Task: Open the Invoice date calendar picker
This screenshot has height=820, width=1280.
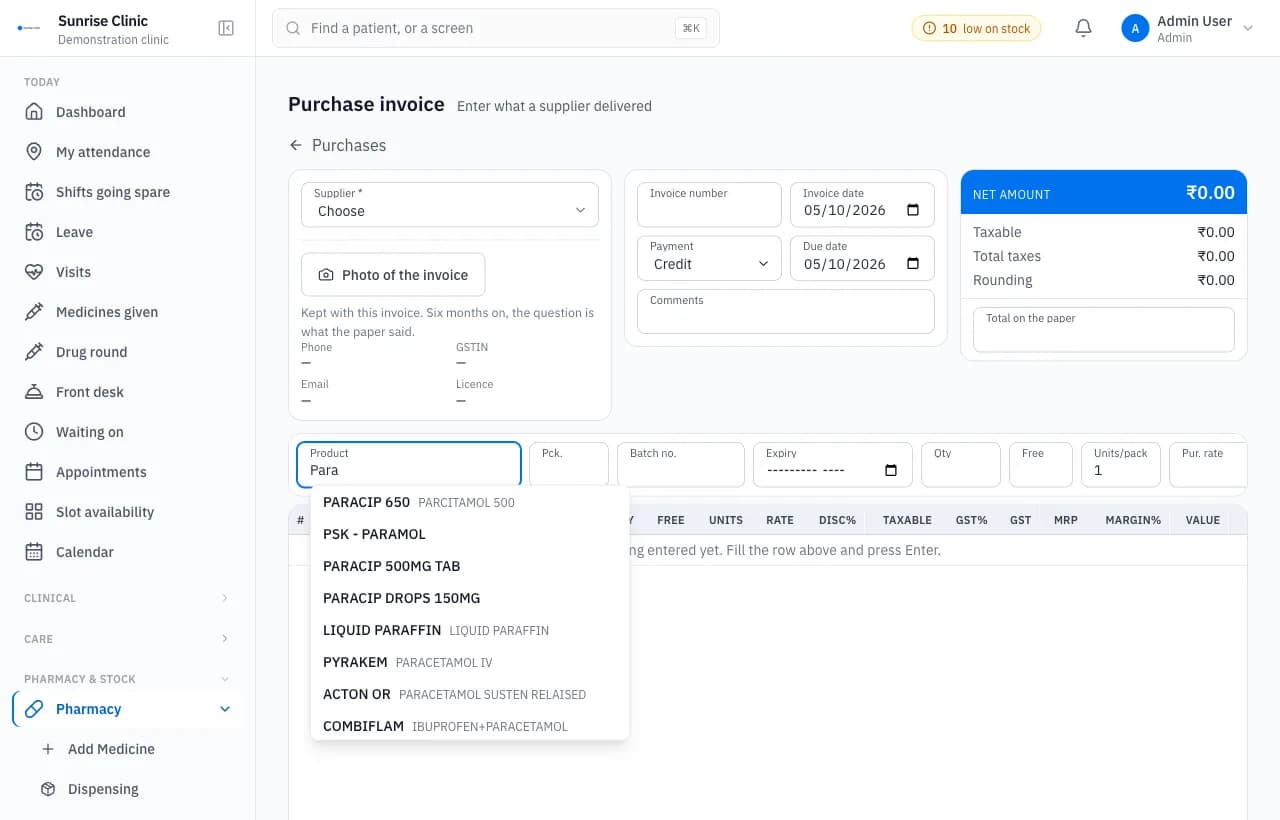Action: pos(913,210)
